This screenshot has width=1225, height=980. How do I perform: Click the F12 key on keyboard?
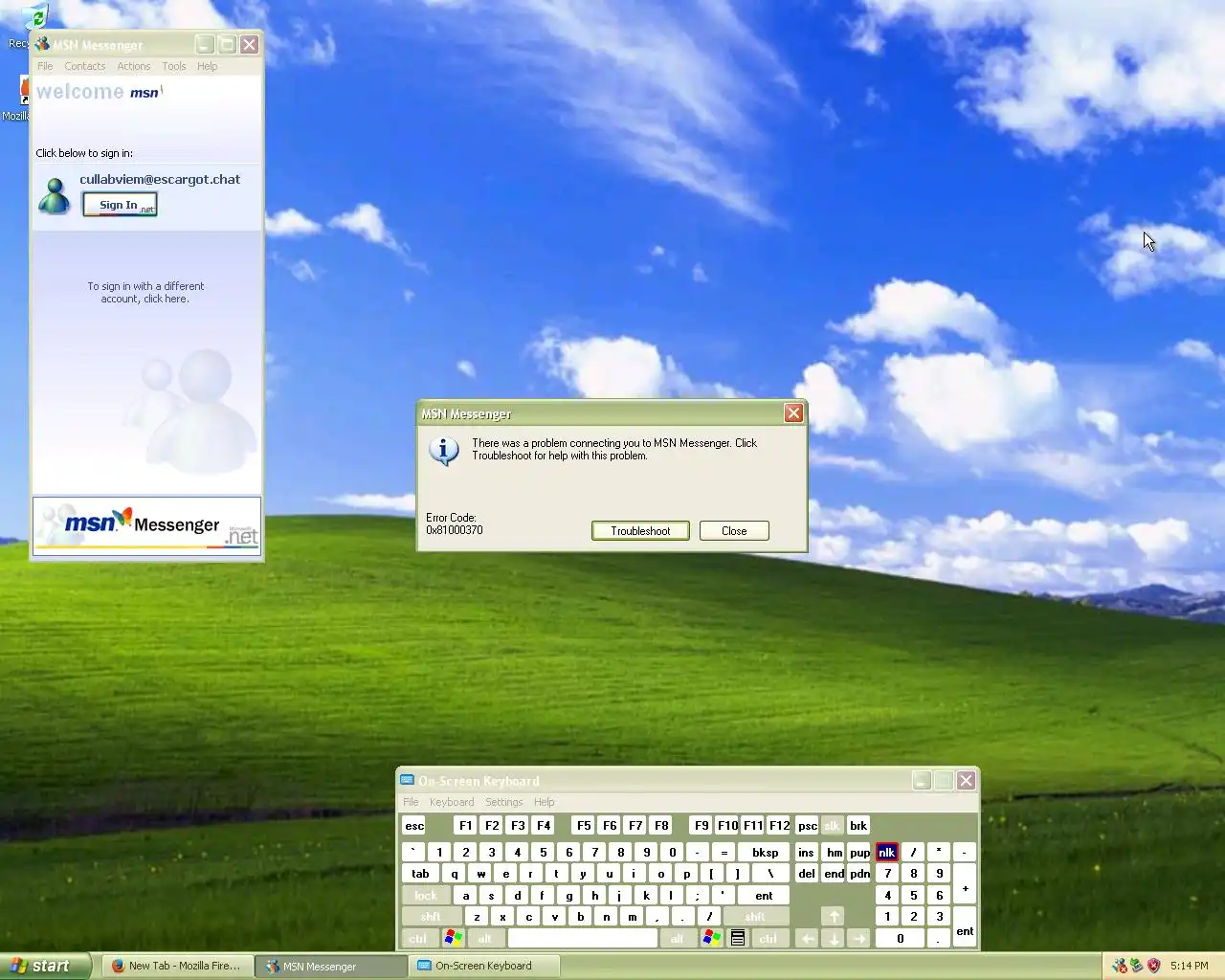coord(780,825)
